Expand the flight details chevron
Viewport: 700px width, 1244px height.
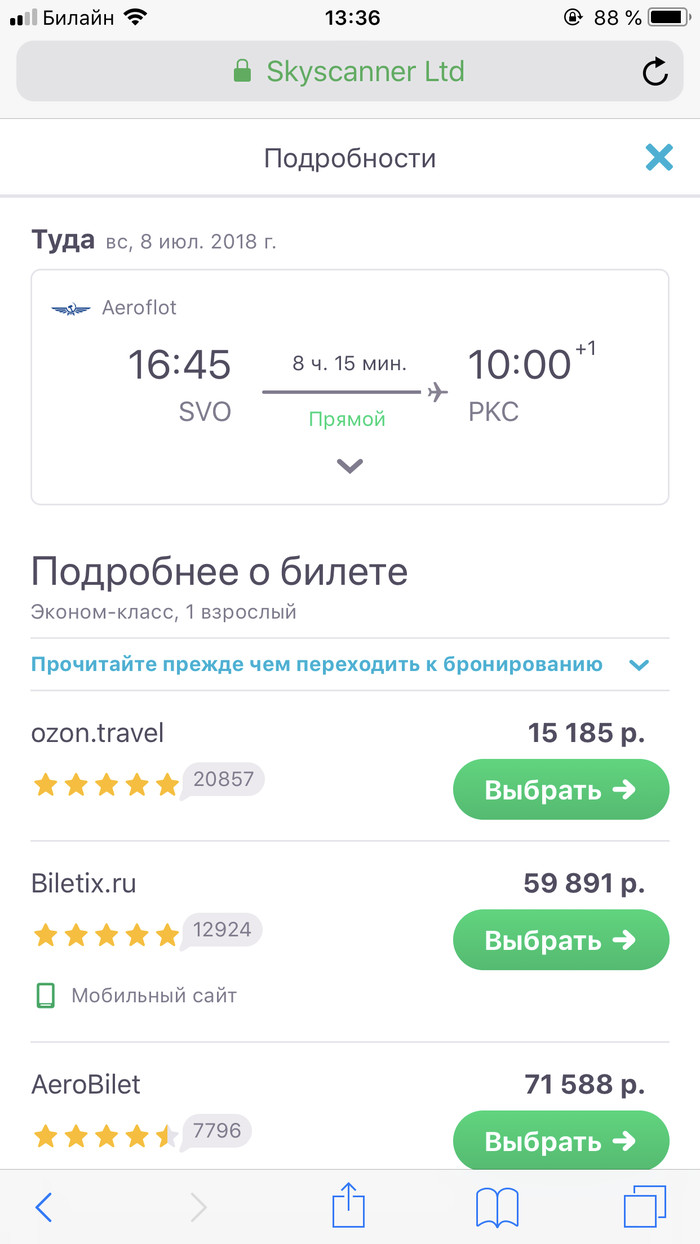point(349,465)
